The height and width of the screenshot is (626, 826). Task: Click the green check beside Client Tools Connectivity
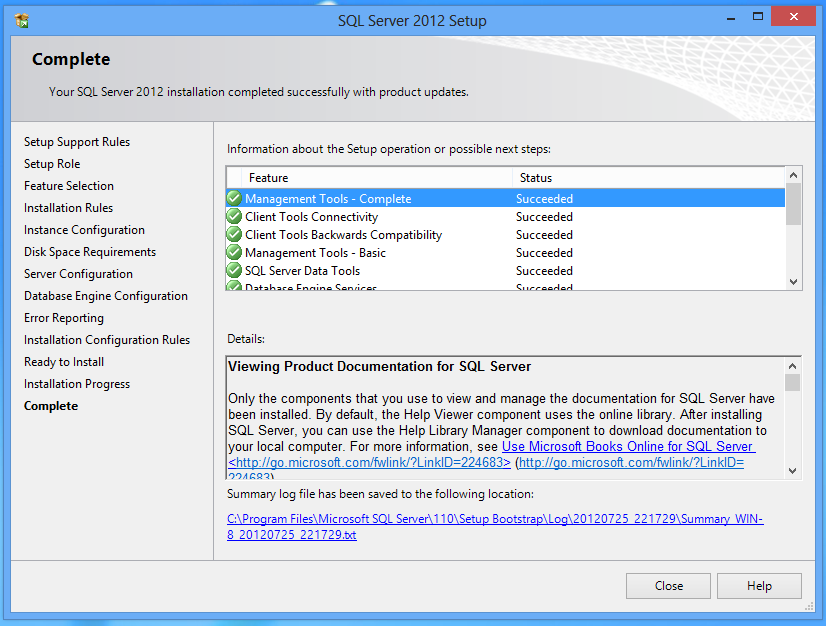(234, 216)
